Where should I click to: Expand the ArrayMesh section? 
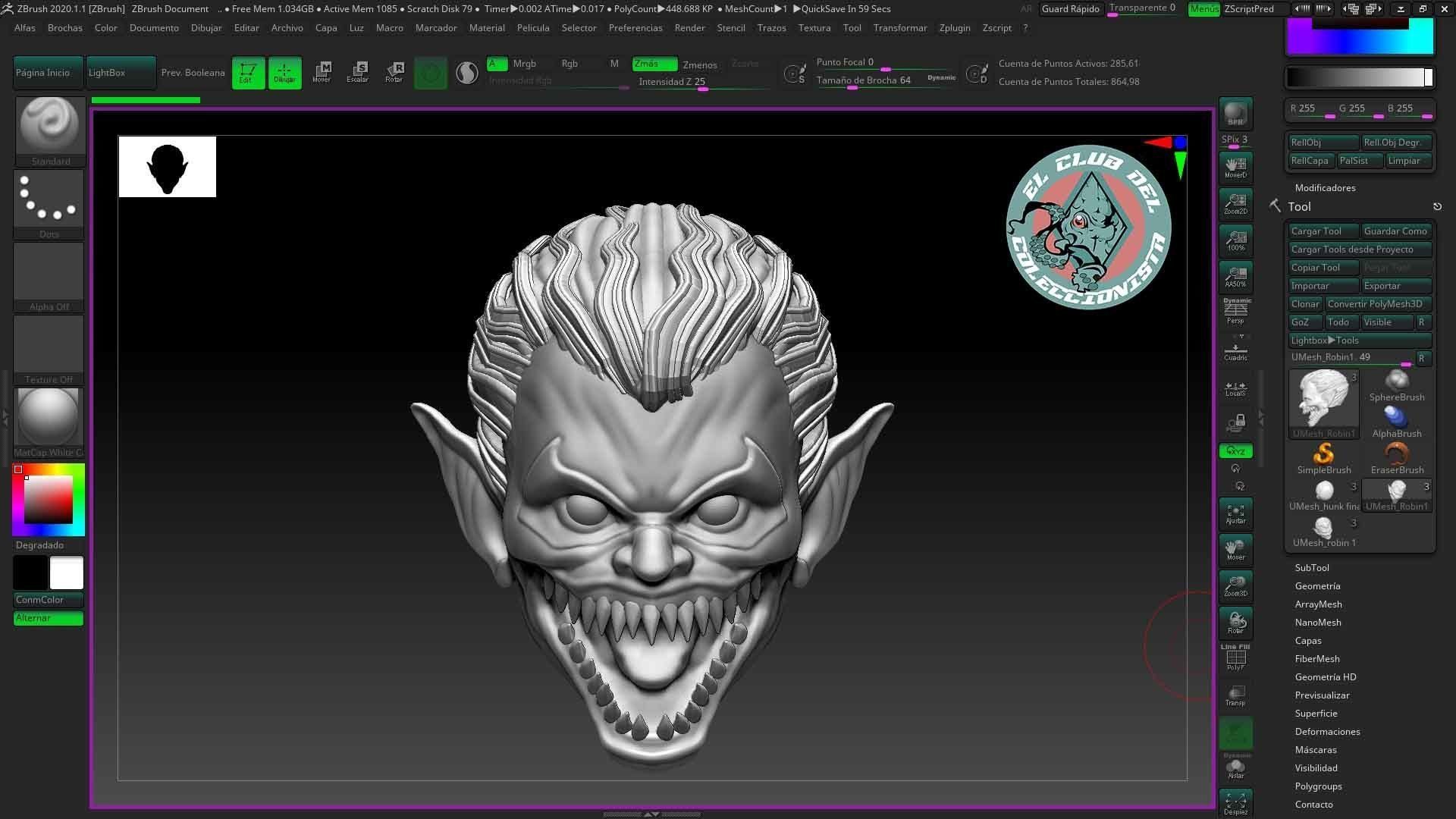point(1318,604)
